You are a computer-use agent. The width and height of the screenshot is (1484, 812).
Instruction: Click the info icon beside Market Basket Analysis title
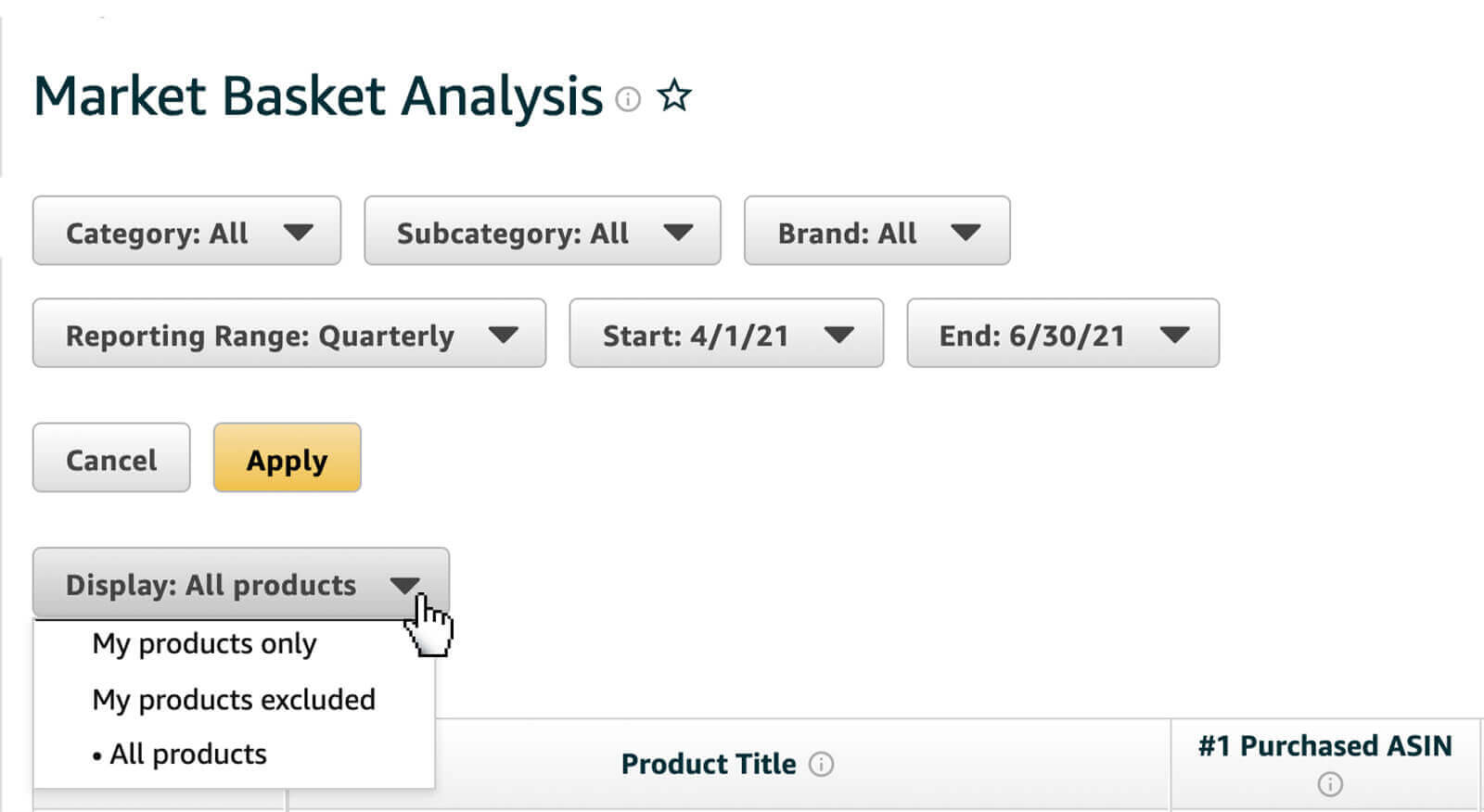click(629, 100)
